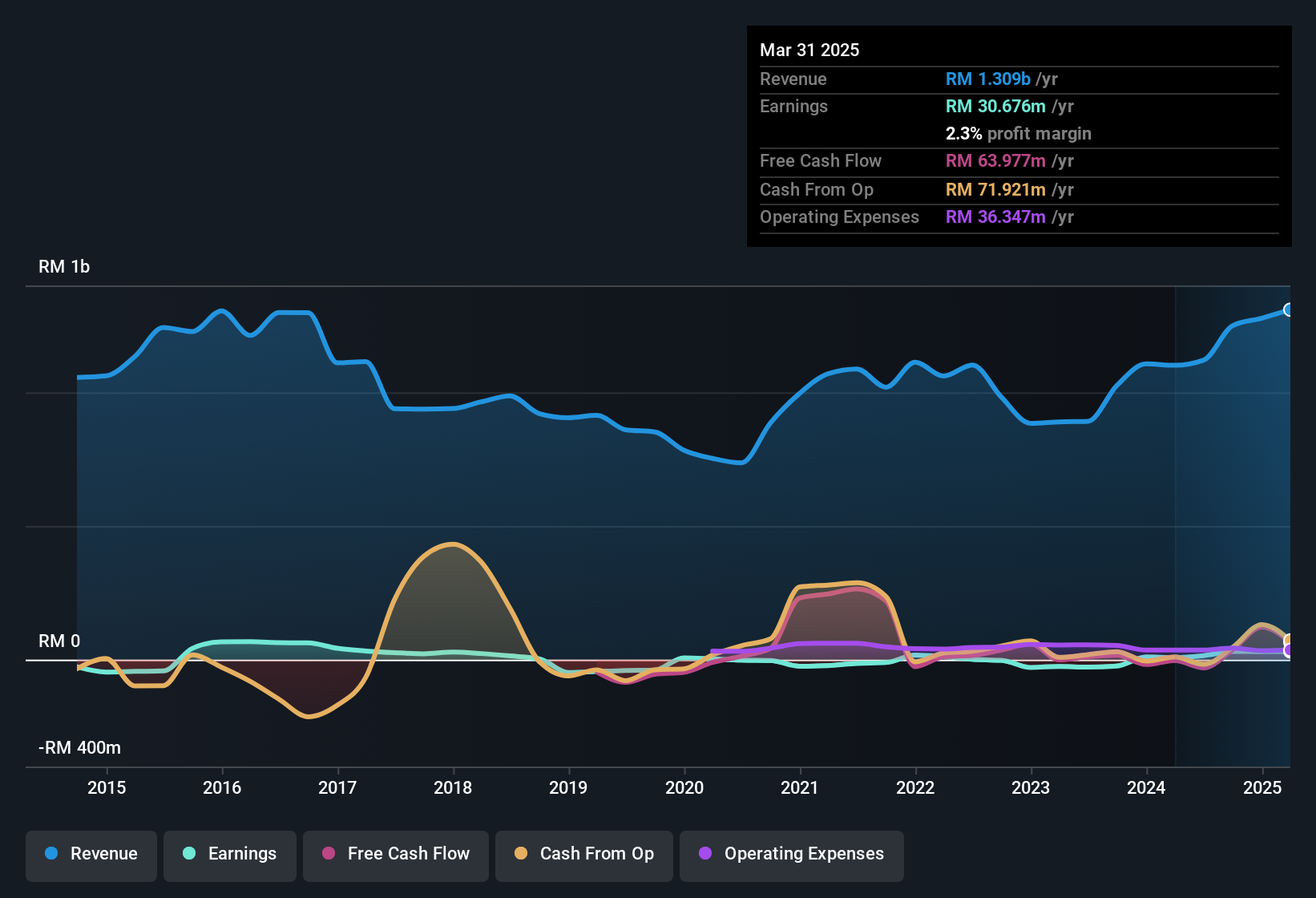The height and width of the screenshot is (898, 1316).
Task: Click the teal Earnings legend dot
Action: (x=189, y=854)
